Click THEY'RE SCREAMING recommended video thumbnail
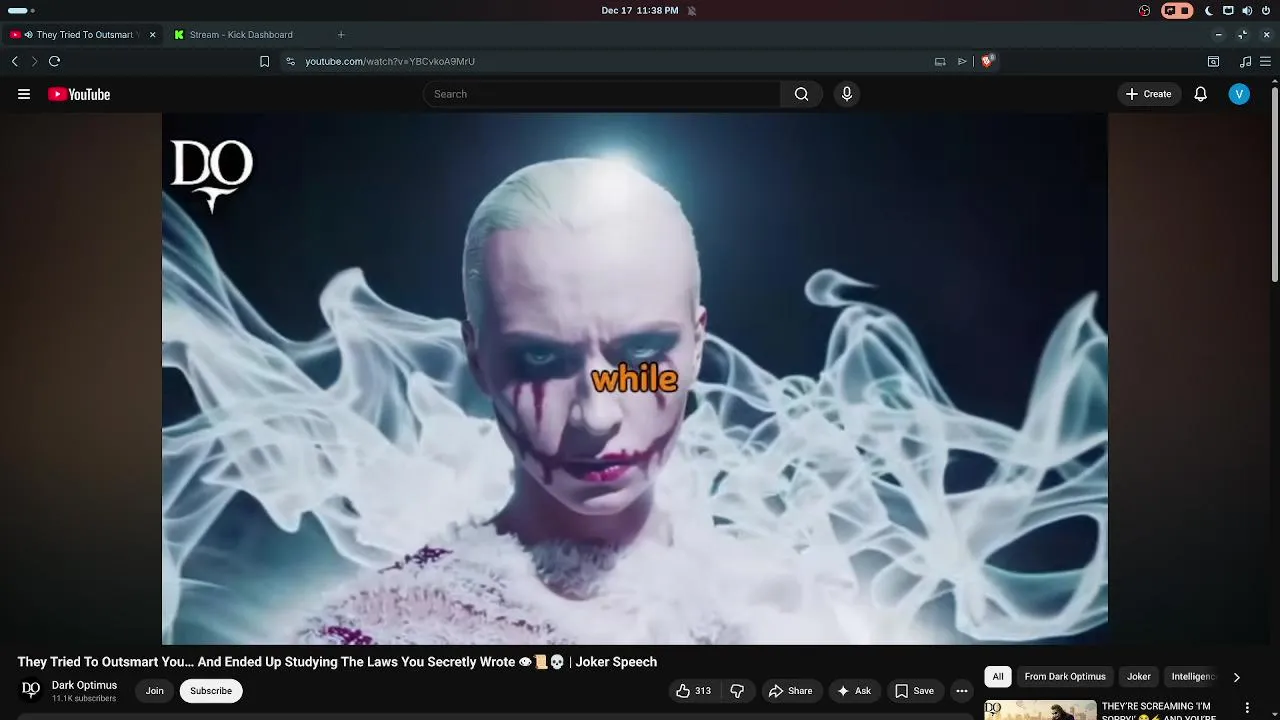This screenshot has height=720, width=1280. 1040,710
